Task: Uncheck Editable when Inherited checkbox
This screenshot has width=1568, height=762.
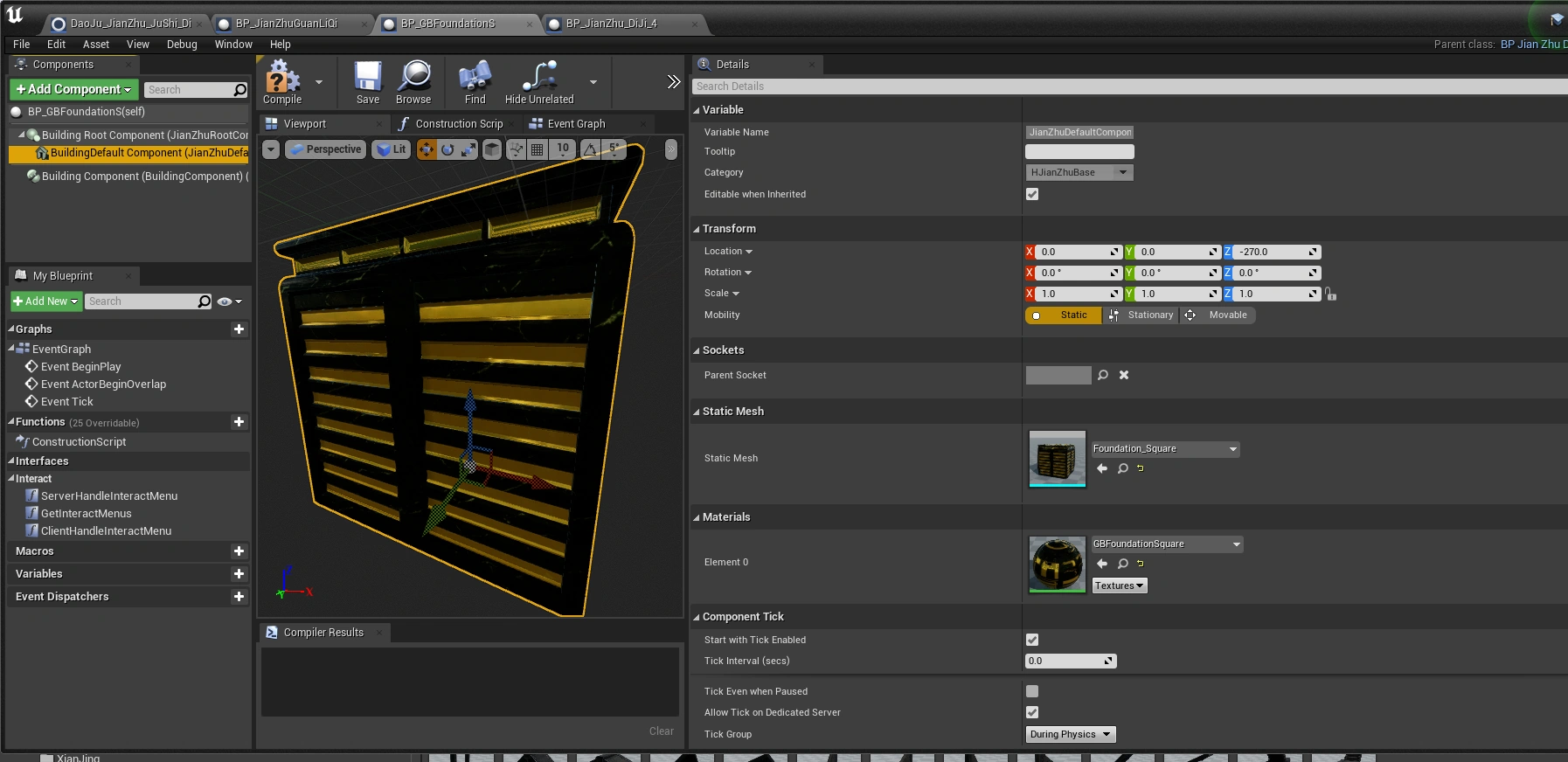Action: [x=1032, y=194]
